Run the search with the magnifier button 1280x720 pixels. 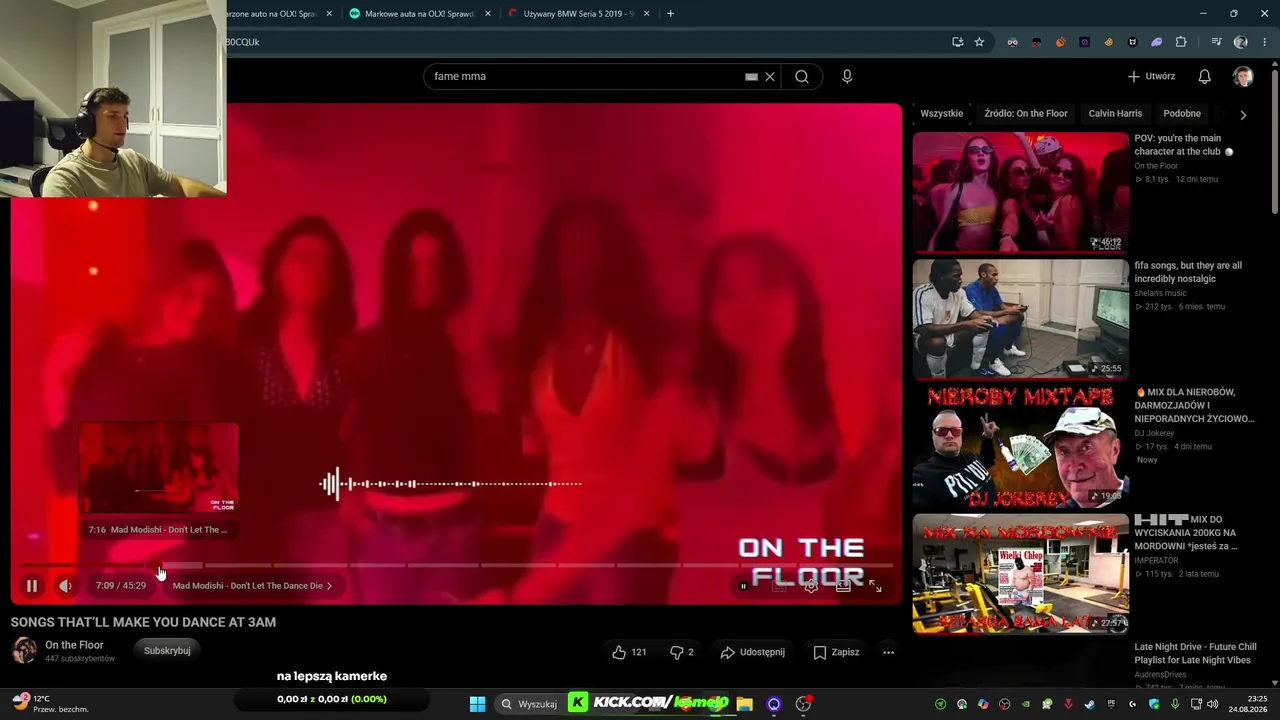(x=802, y=76)
